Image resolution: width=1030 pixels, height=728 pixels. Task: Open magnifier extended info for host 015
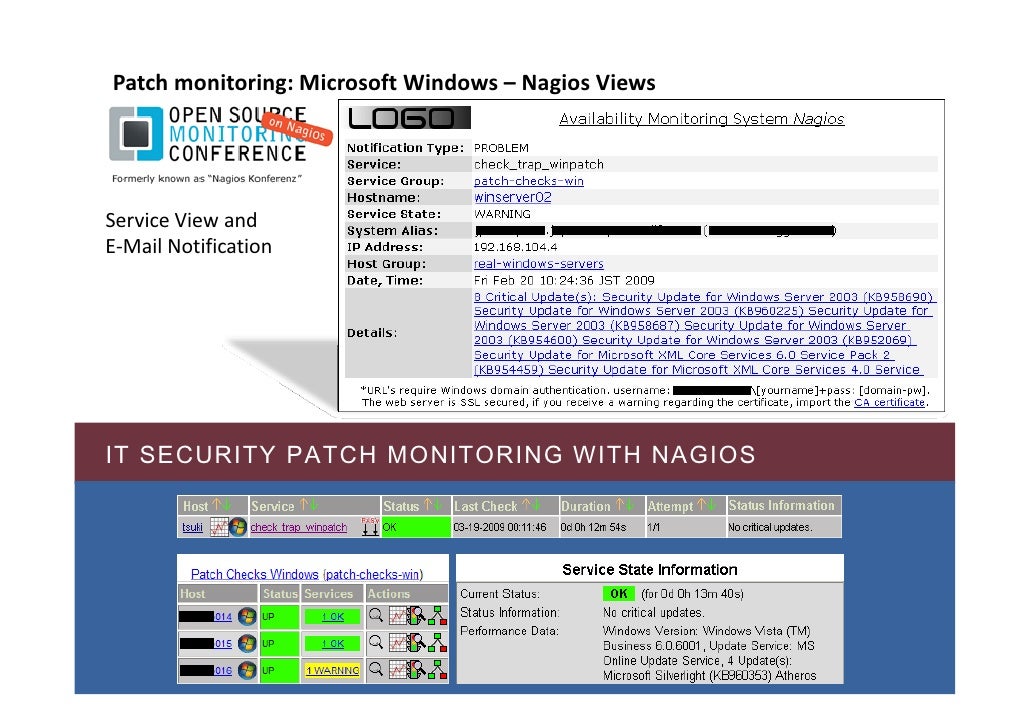tap(376, 643)
